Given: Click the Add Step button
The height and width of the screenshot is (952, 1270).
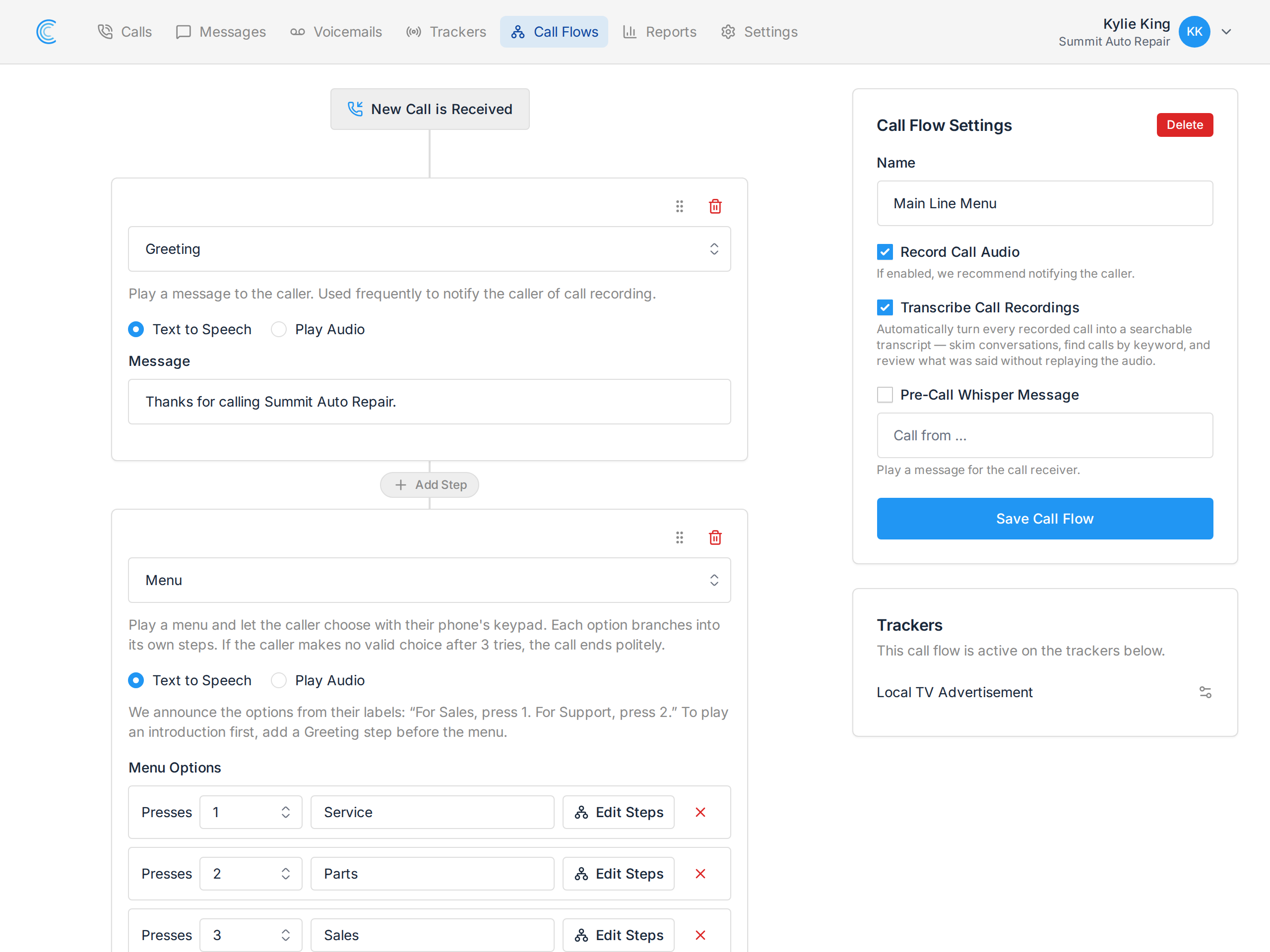Looking at the screenshot, I should click(430, 485).
